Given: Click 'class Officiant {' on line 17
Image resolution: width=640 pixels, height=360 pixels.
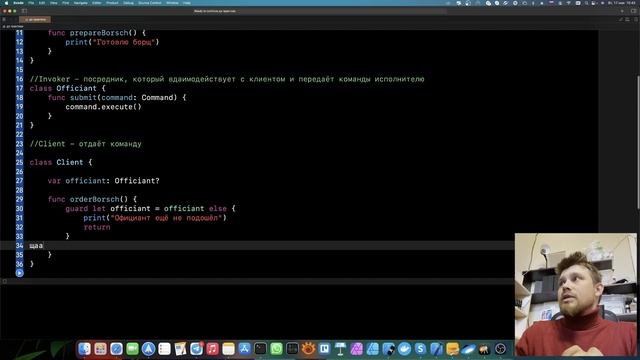Looking at the screenshot, I should pos(67,88).
